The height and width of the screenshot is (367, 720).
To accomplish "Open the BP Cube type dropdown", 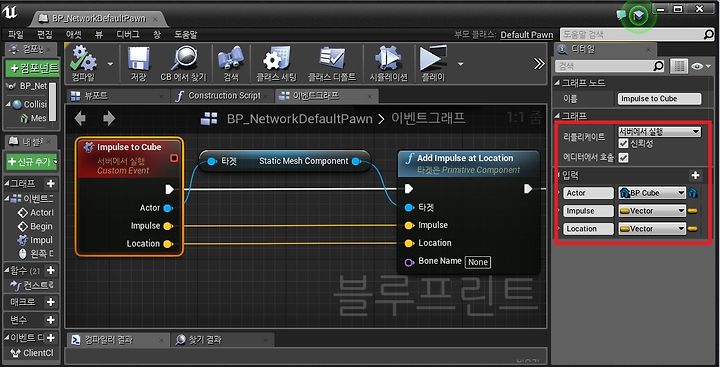I will click(x=652, y=193).
